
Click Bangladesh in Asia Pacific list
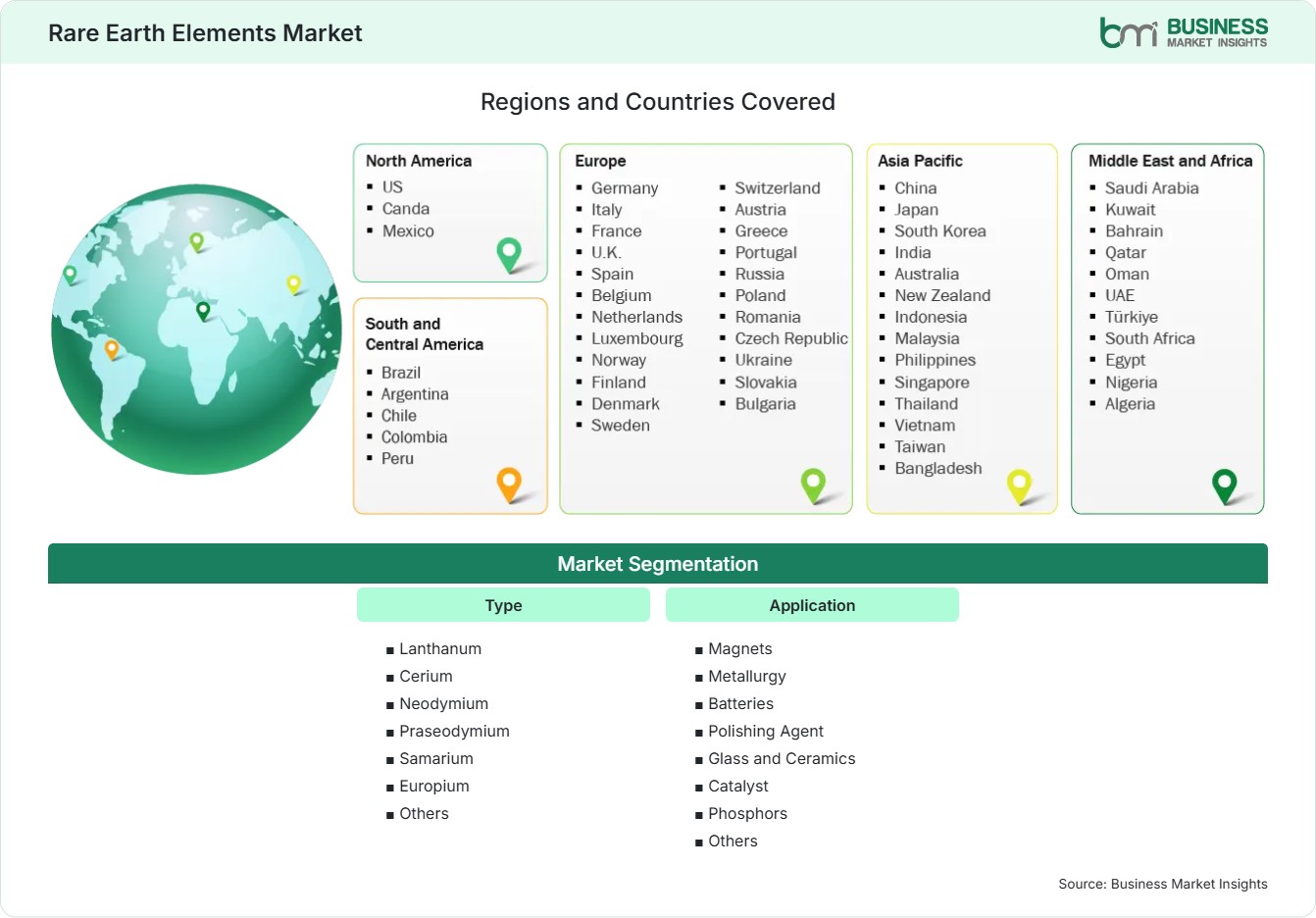point(938,469)
